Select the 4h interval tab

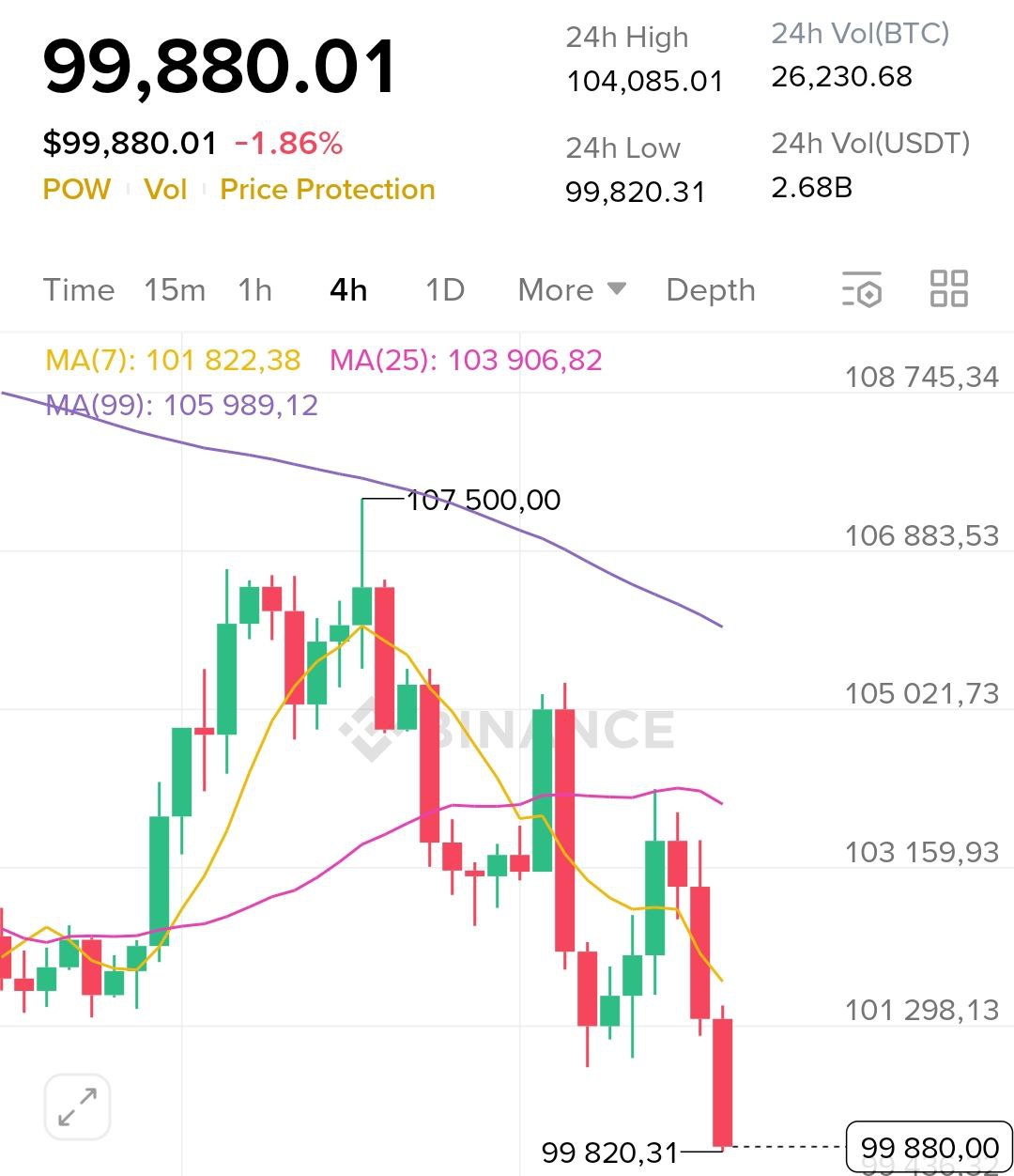coord(348,290)
